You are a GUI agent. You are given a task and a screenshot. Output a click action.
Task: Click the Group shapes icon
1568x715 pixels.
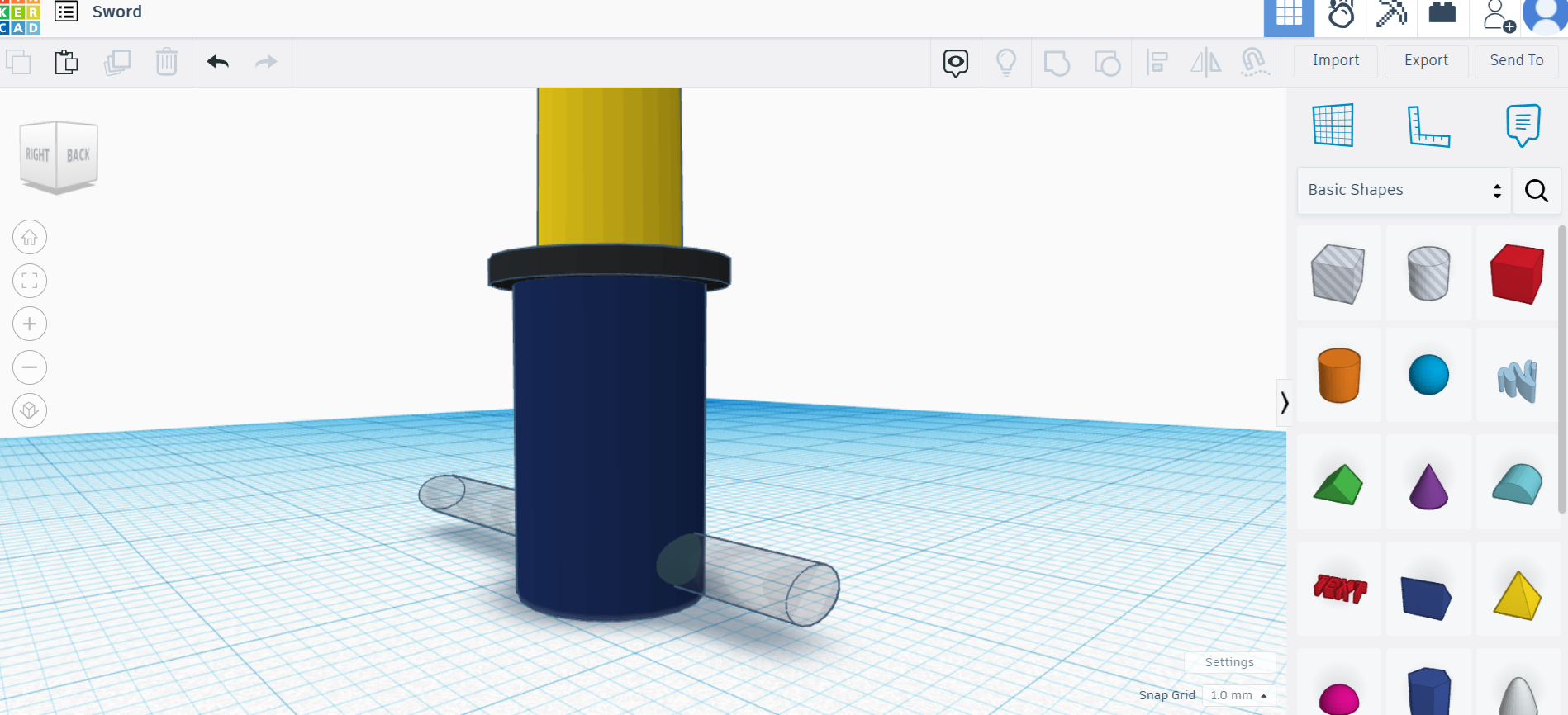click(1057, 63)
